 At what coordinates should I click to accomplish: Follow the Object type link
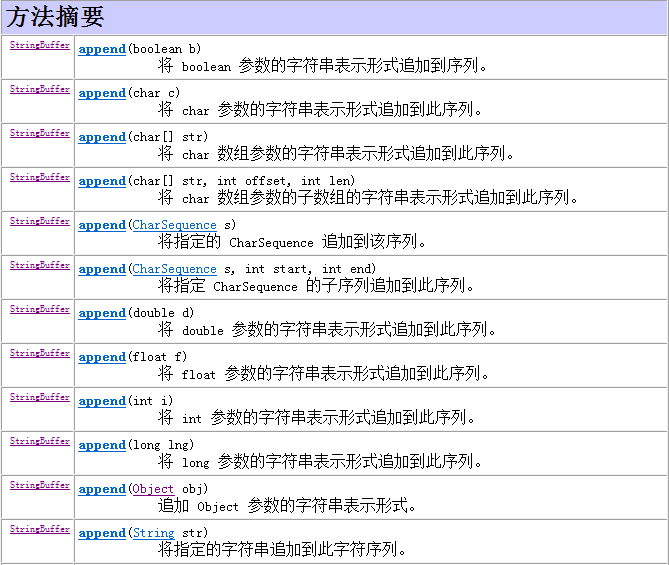153,489
